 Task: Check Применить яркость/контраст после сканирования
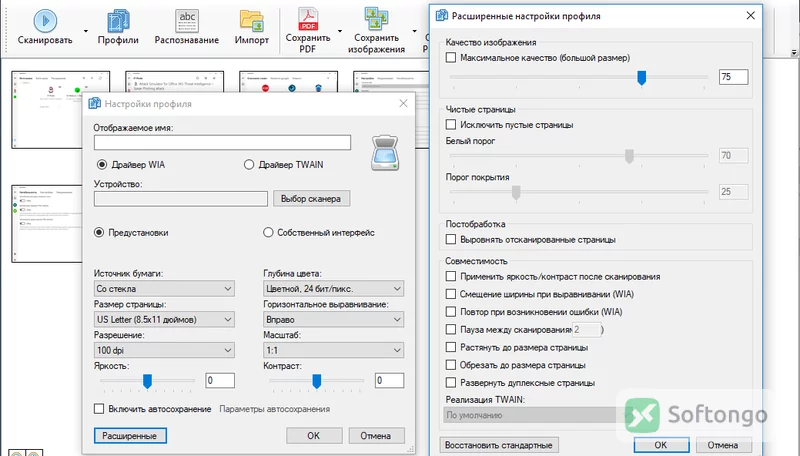click(x=451, y=276)
